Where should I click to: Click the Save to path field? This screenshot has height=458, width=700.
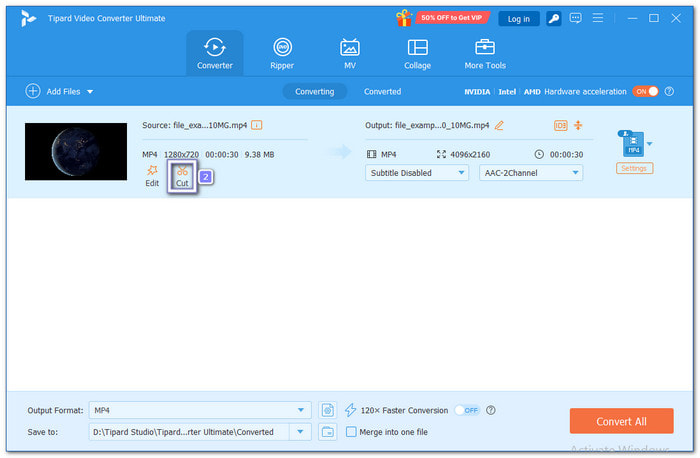point(189,432)
